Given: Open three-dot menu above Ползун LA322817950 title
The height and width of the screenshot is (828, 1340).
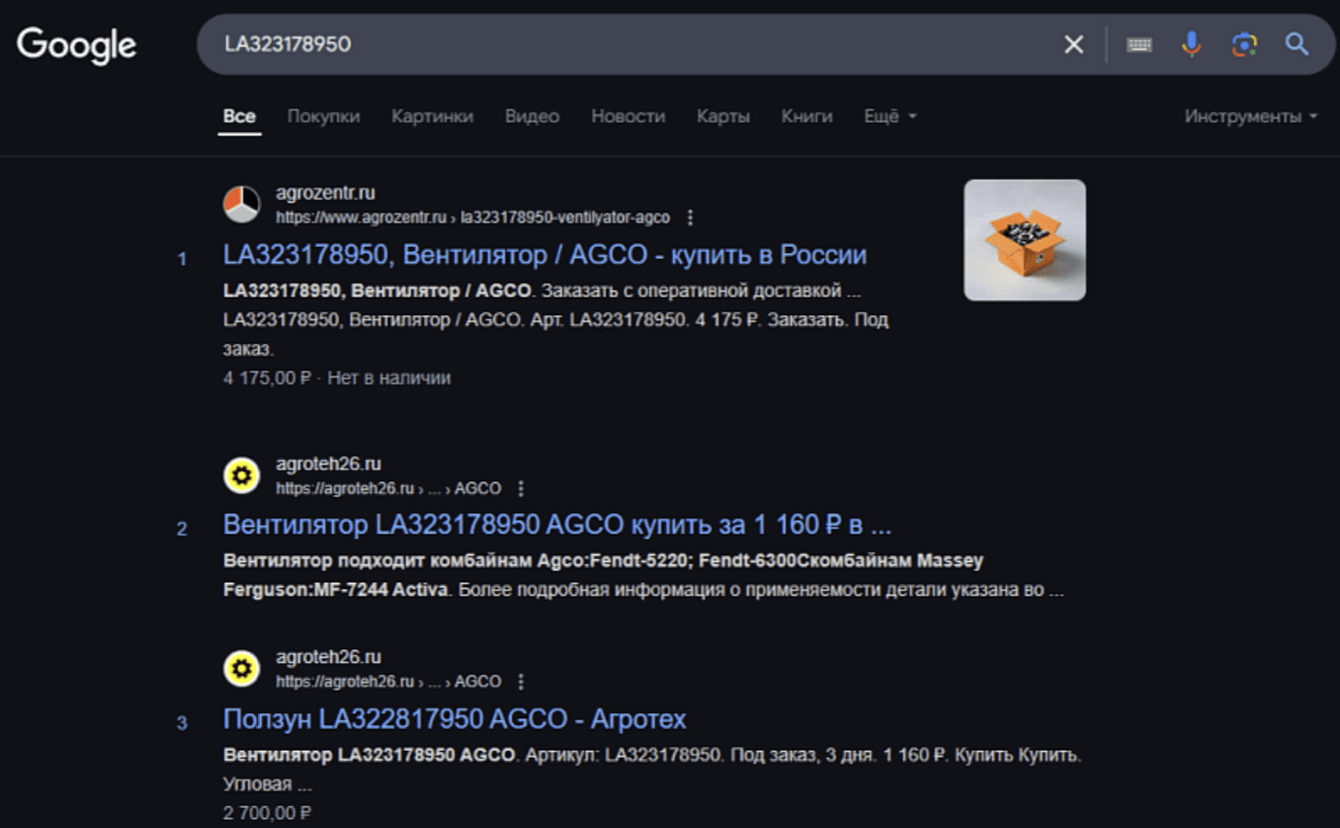Looking at the screenshot, I should coord(520,682).
